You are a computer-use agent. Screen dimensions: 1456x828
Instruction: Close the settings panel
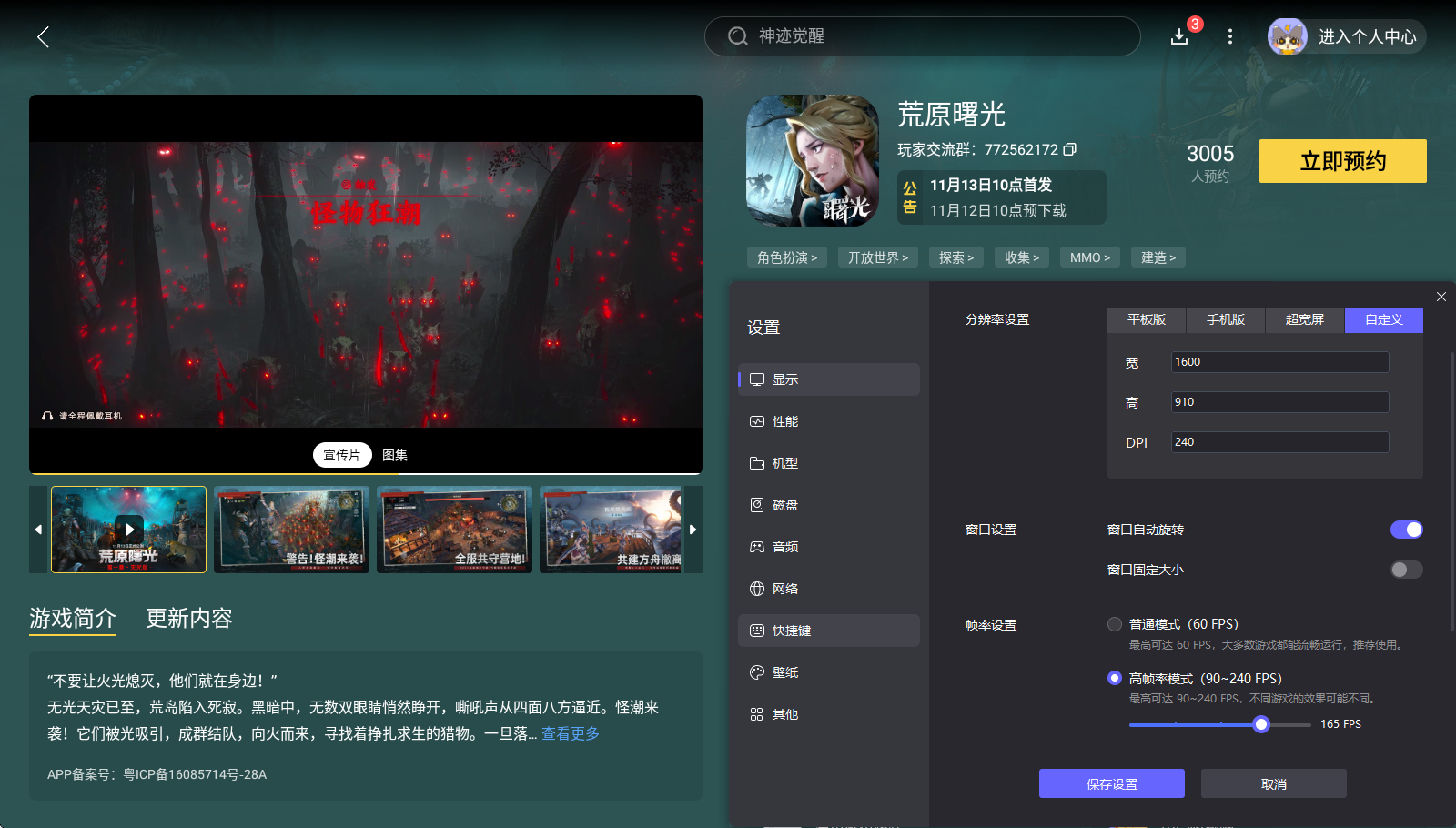pos(1441,297)
